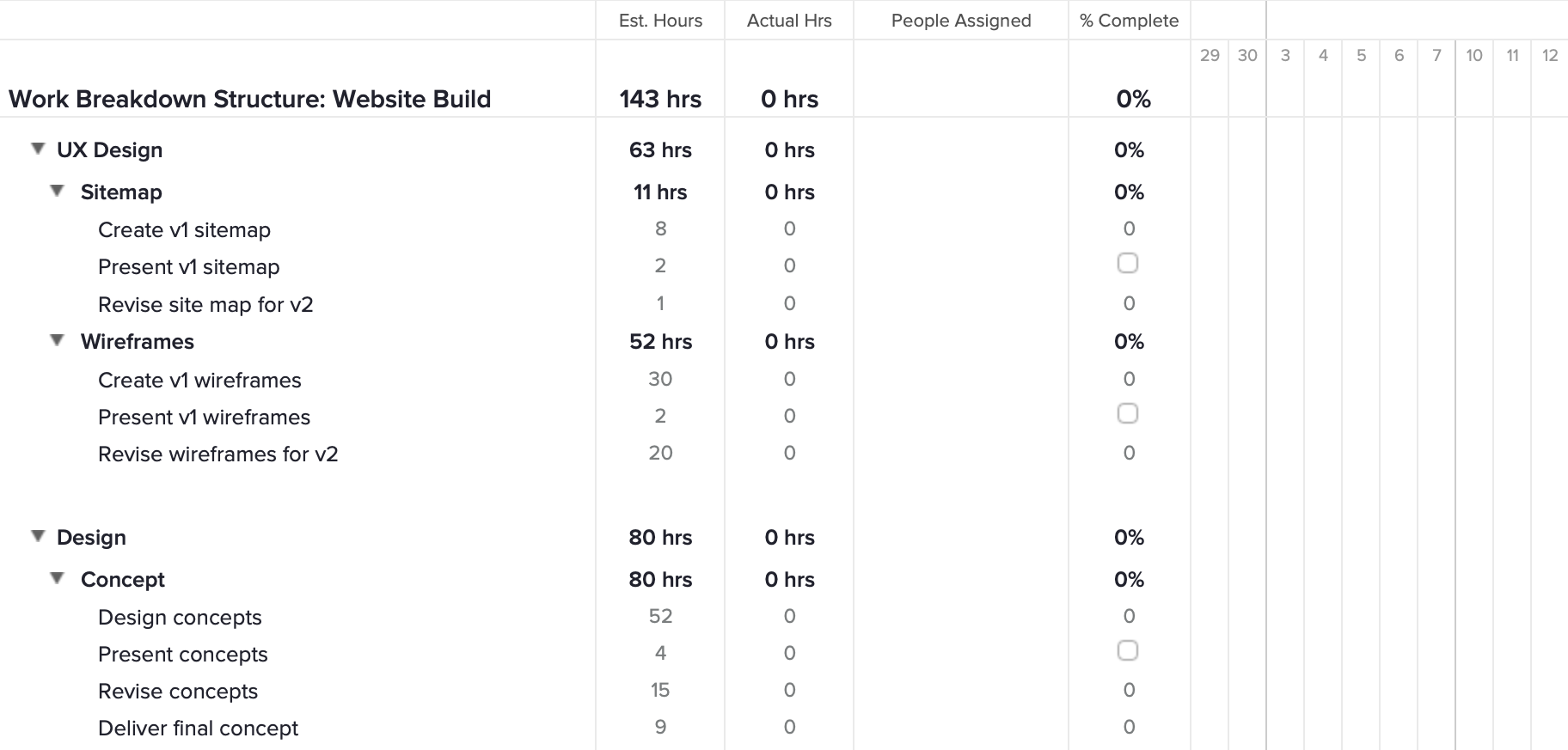This screenshot has height=750, width=1568.
Task: Click People Assigned cell for Create v1 sitemap
Action: (x=960, y=229)
